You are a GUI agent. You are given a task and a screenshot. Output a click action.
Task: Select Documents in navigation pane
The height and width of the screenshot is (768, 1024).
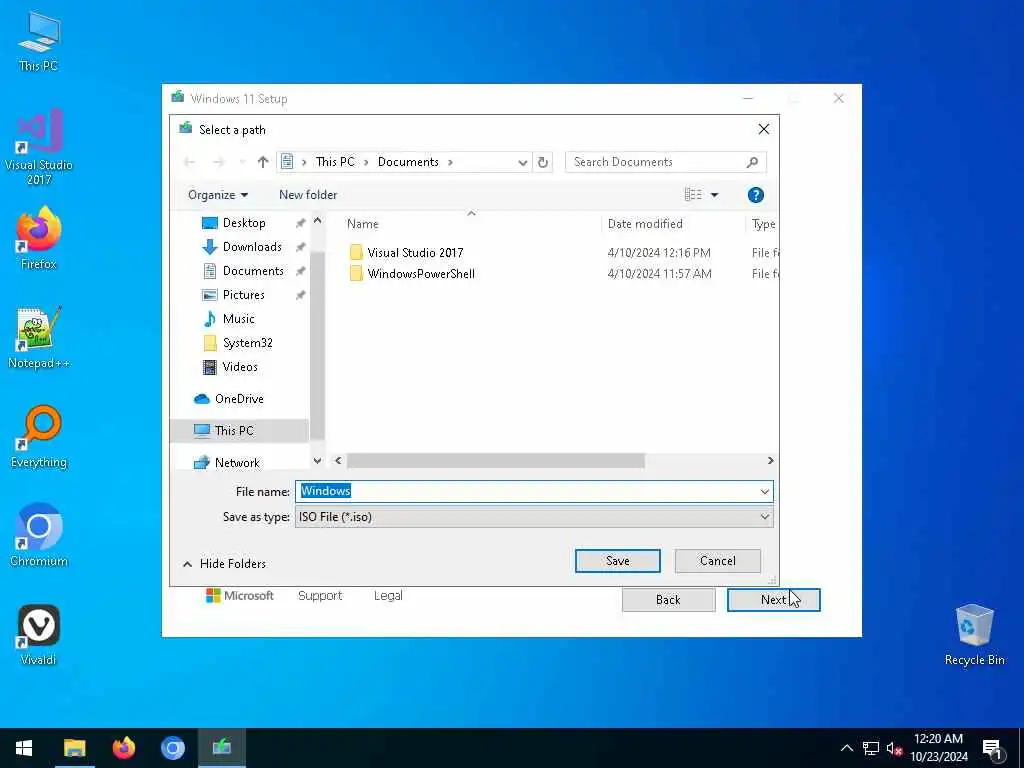click(x=253, y=271)
